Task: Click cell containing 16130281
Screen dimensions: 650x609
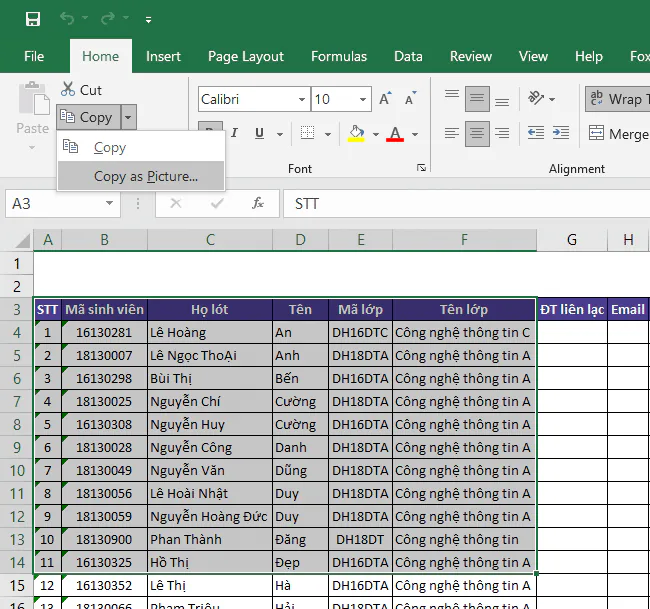Action: (x=104, y=332)
